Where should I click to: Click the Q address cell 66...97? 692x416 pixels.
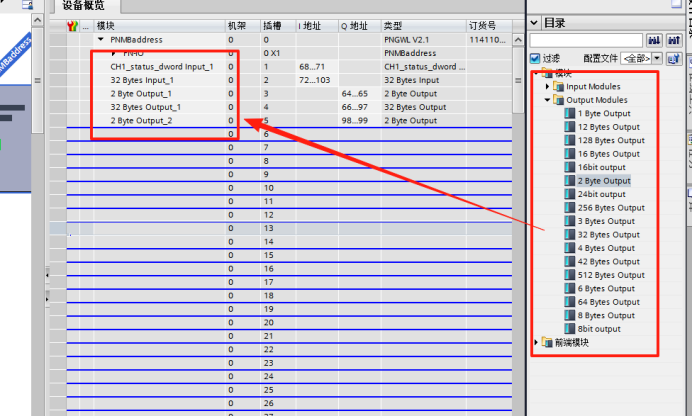point(360,107)
